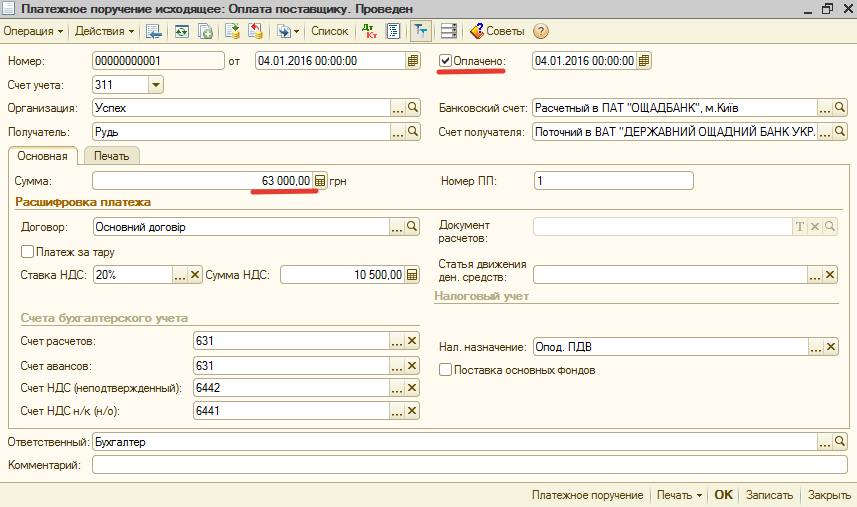The width and height of the screenshot is (857, 507).
Task: Select the Основная tab
Action: pos(42,156)
